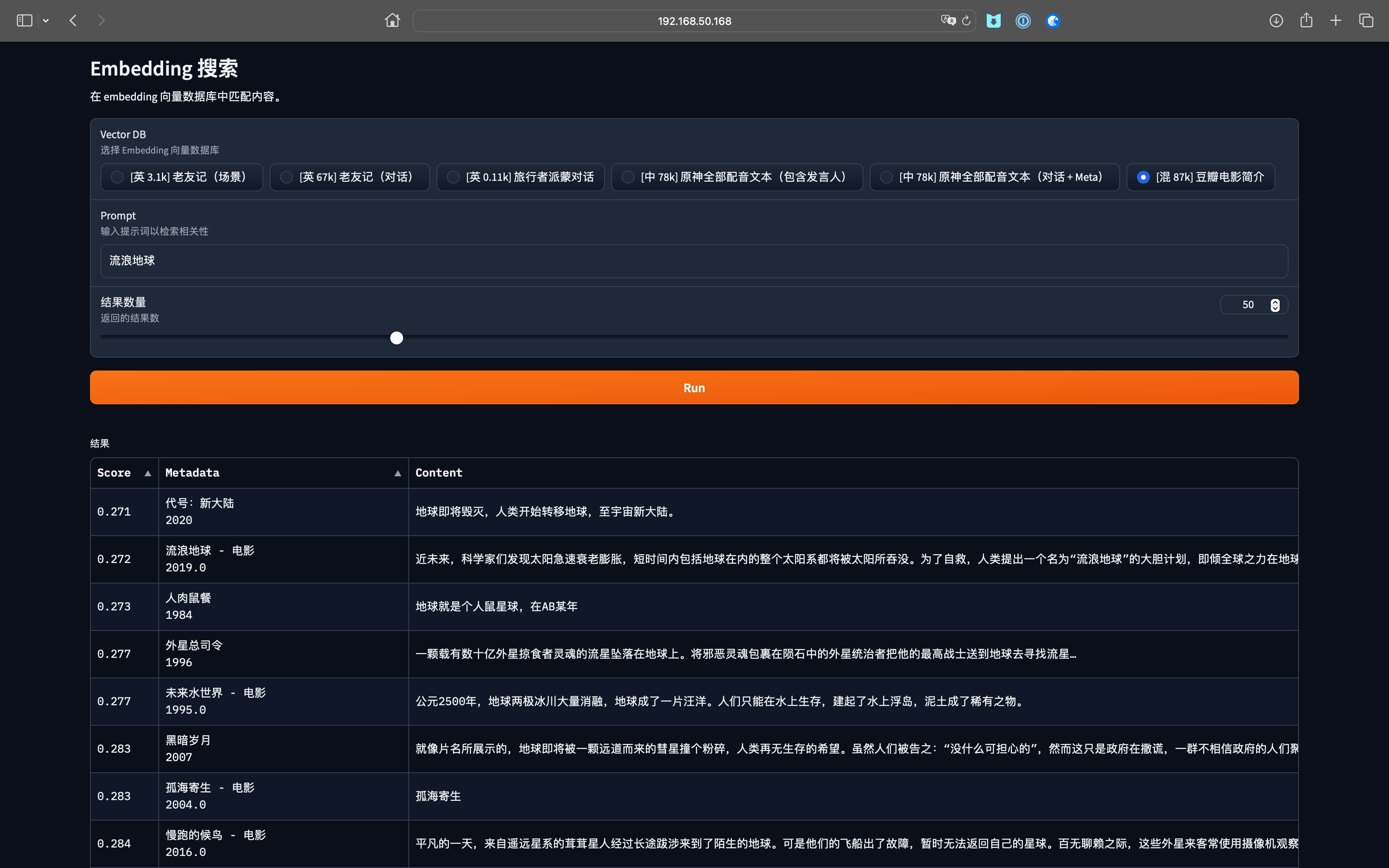Click the Content column header
Viewport: 1389px width, 868px height.
tap(853, 473)
